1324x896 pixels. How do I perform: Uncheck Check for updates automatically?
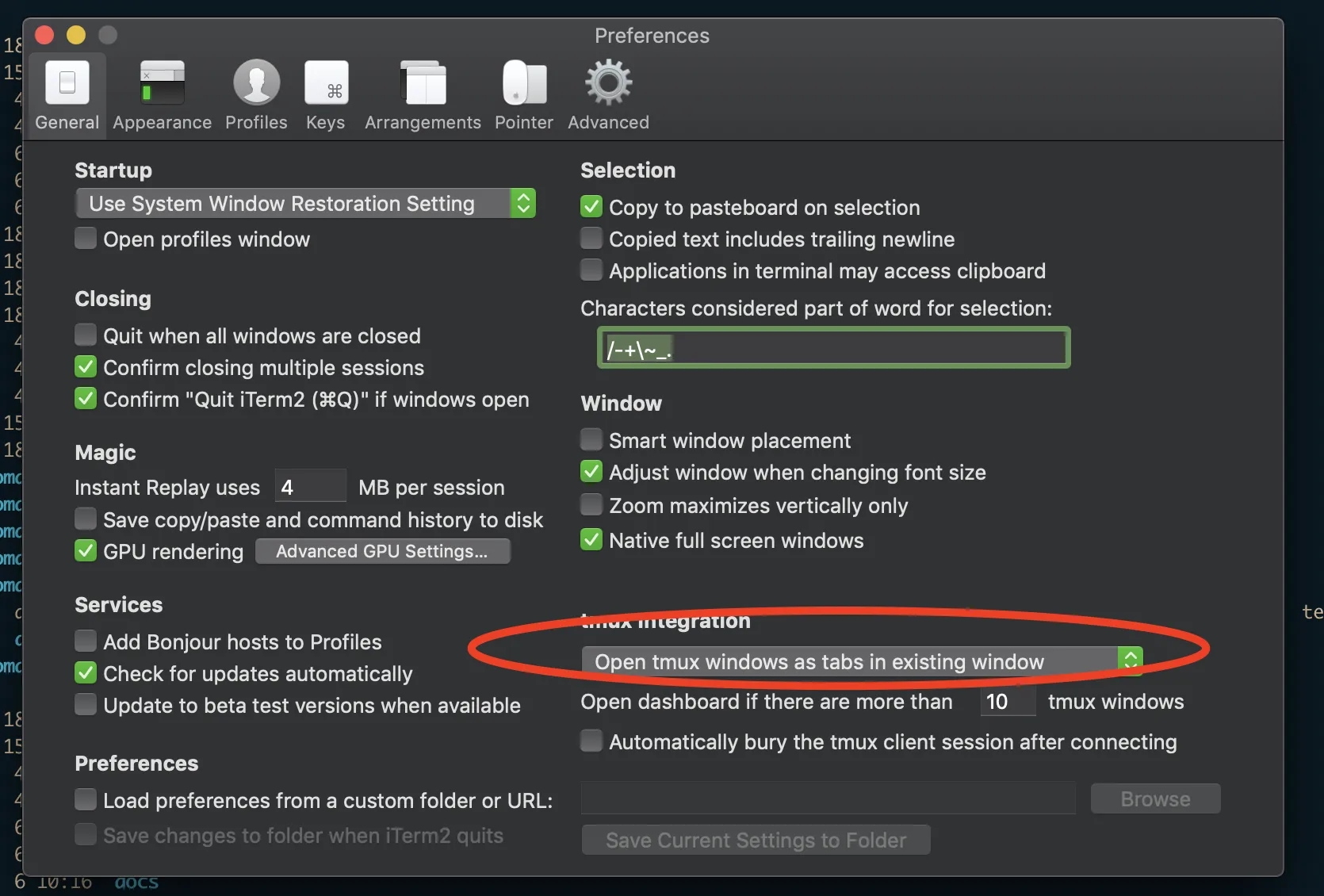(86, 673)
